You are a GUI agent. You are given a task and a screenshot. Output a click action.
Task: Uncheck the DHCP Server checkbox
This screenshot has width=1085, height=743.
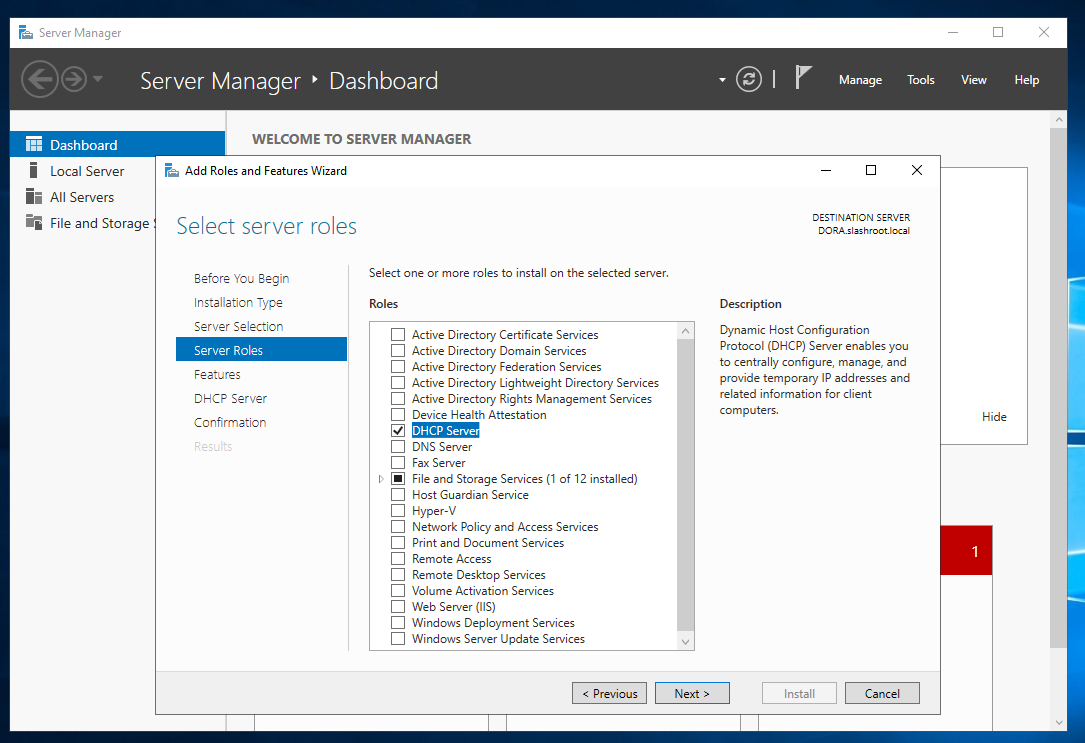(398, 431)
